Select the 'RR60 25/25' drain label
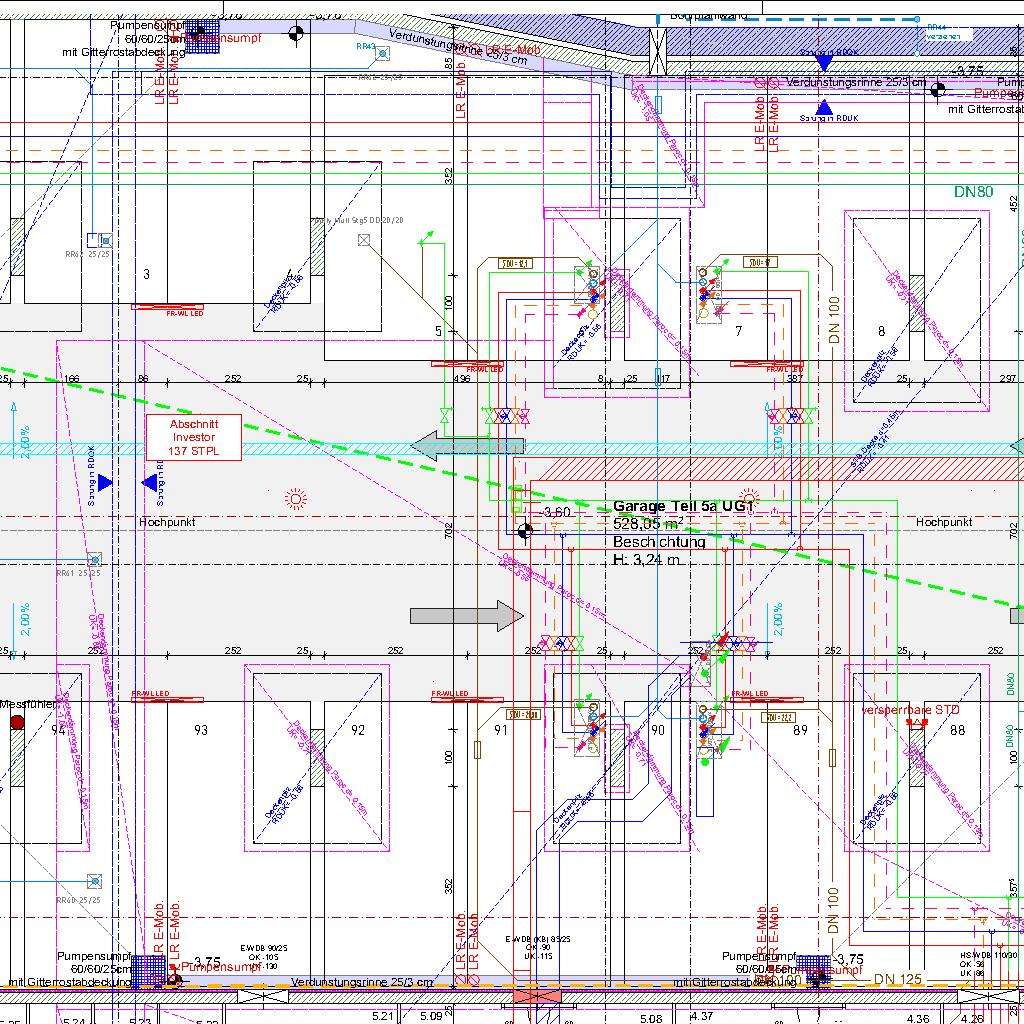 pos(78,900)
